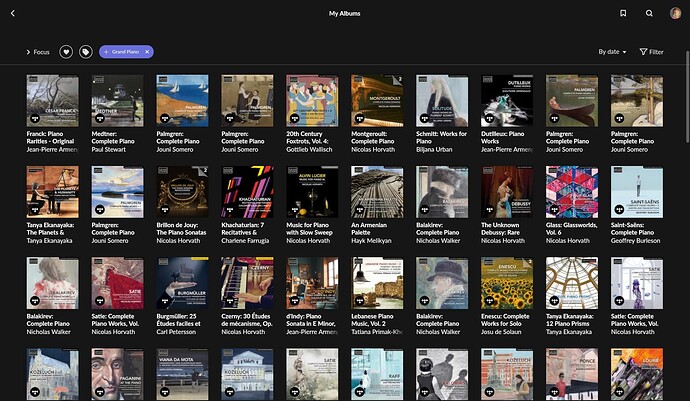This screenshot has height=401, width=690.
Task: Open Enescu: Complete Works for Solo cover
Action: [507, 283]
